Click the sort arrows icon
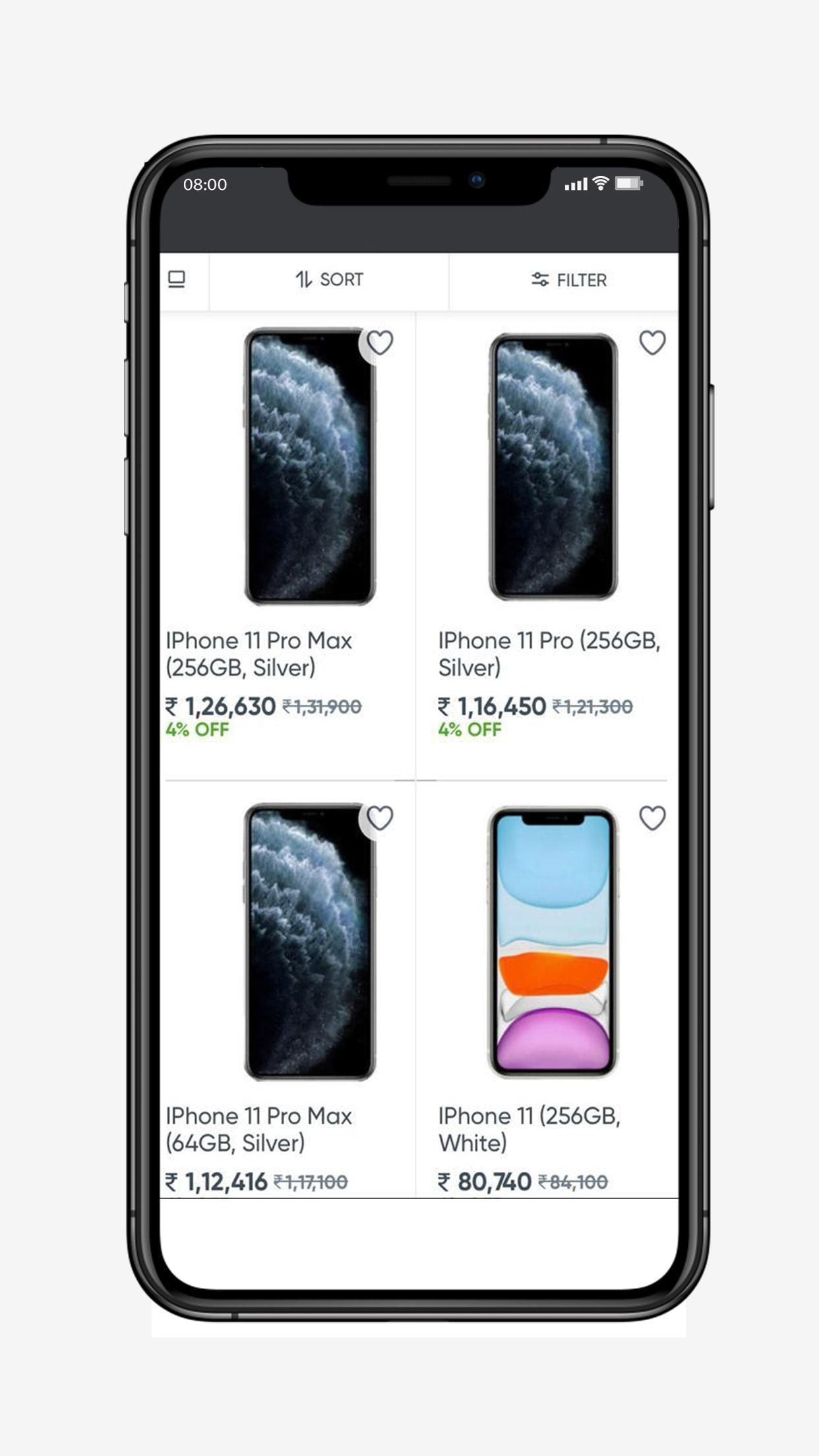 (303, 280)
